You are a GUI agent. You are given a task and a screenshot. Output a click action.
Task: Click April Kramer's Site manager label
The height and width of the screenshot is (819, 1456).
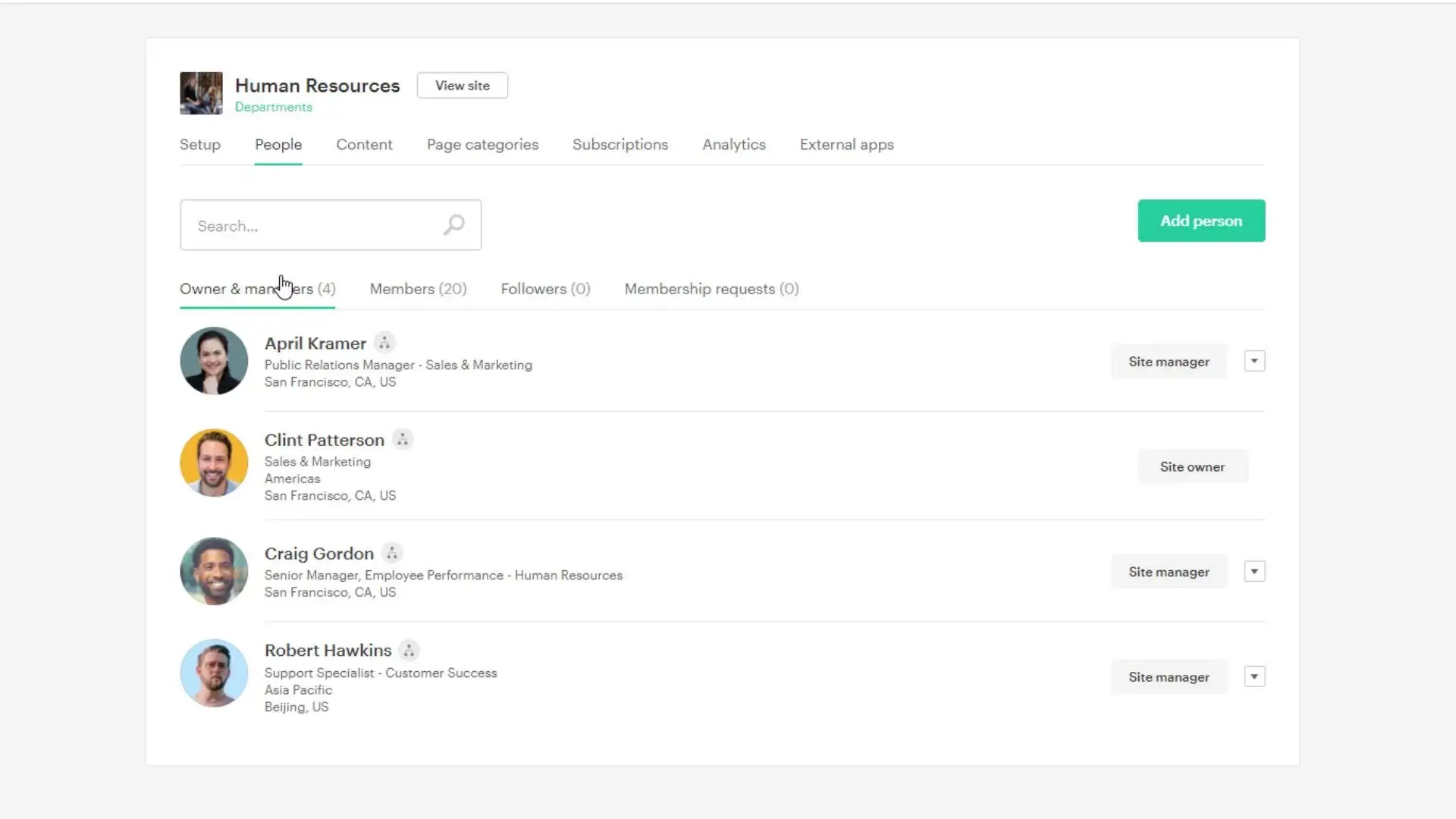click(x=1169, y=362)
